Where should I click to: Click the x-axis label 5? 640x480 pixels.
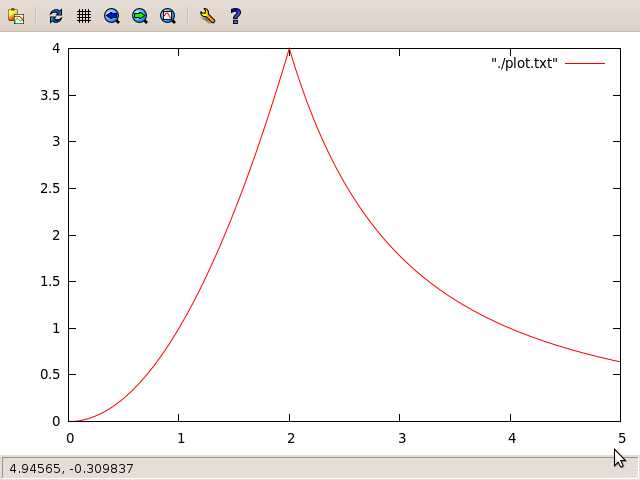[622, 438]
